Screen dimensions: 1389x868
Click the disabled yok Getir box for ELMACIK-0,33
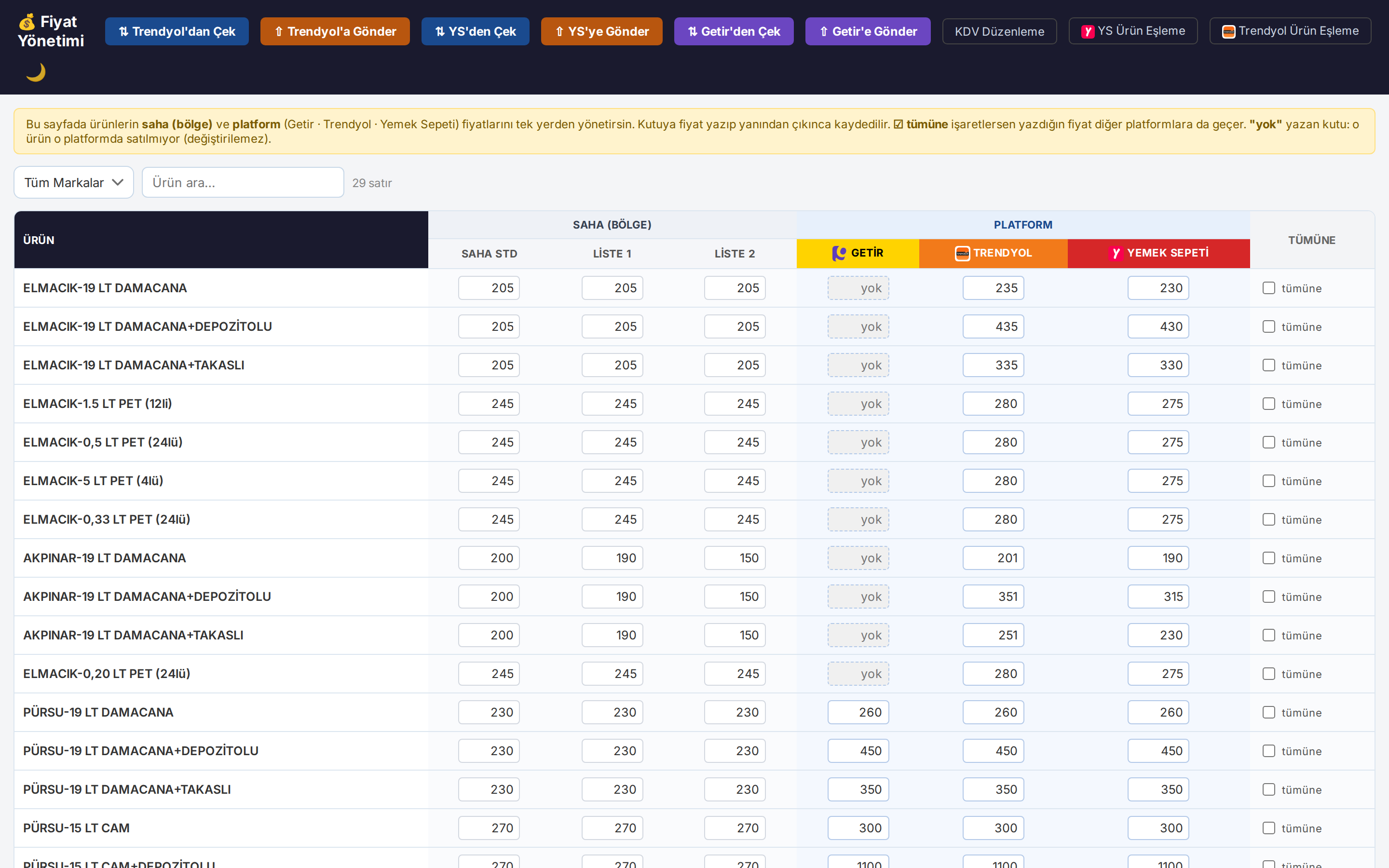pyautogui.click(x=858, y=519)
